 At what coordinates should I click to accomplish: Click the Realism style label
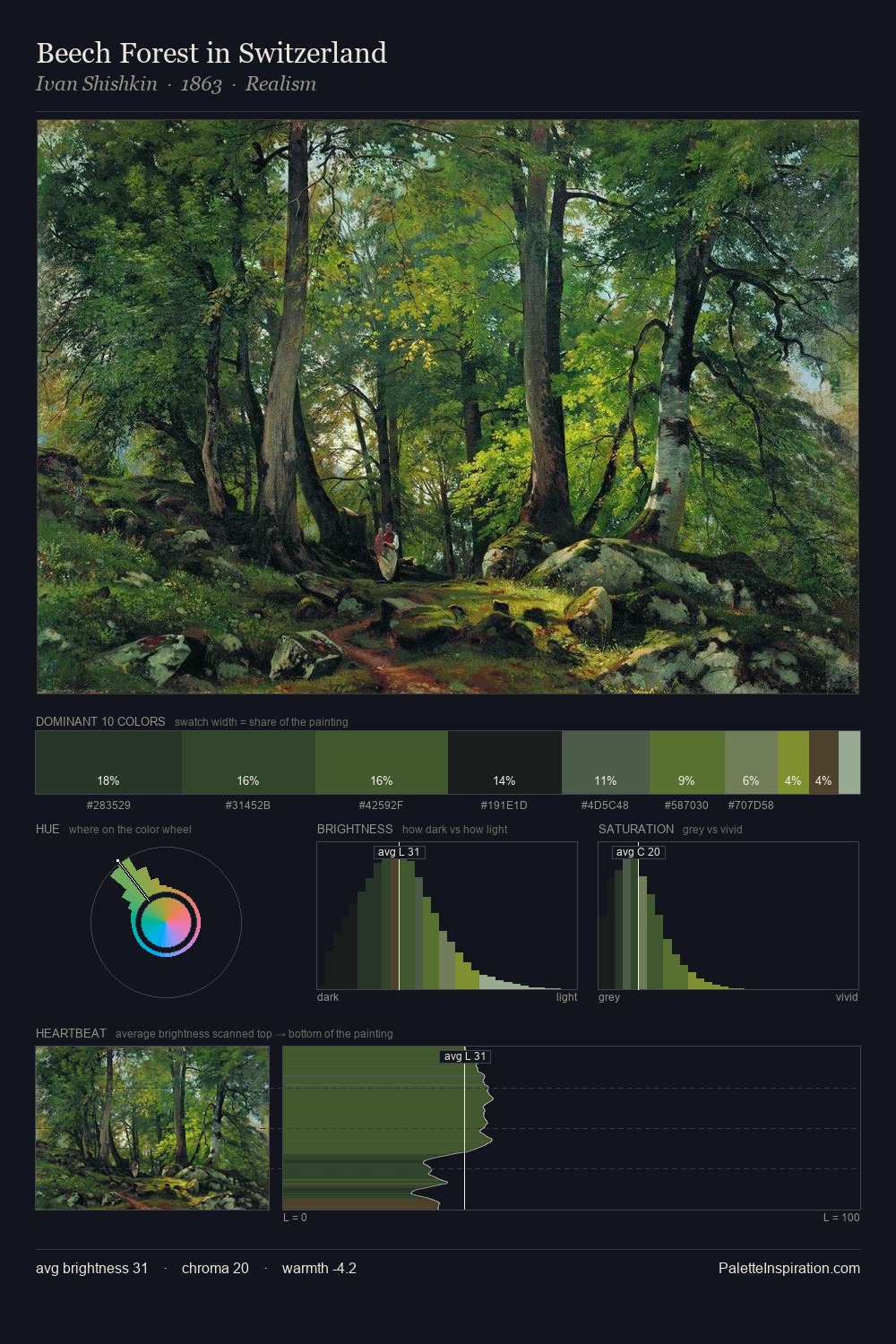pos(280,84)
